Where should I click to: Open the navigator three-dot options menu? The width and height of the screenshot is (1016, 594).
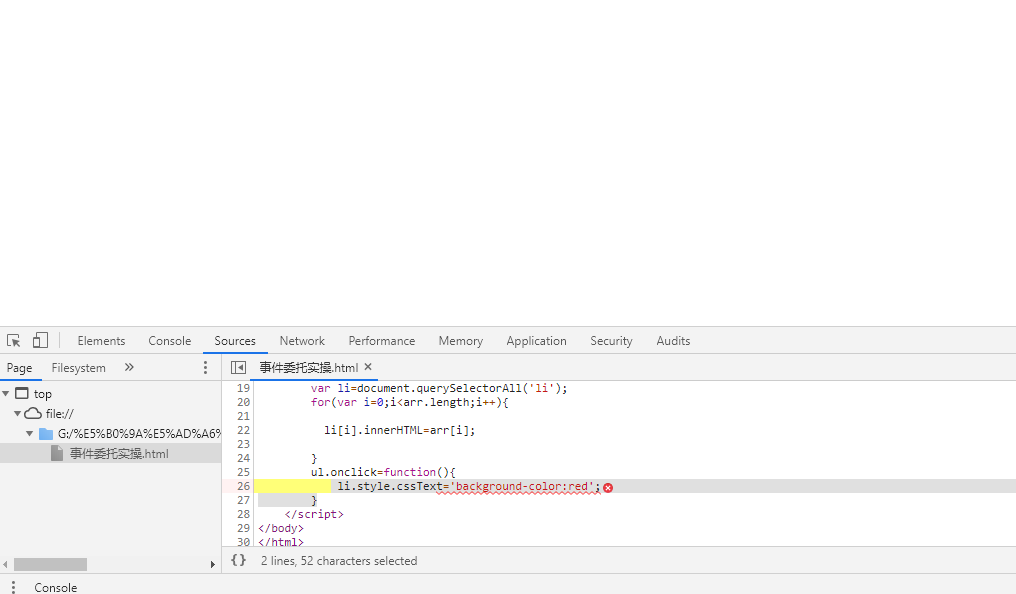click(x=205, y=368)
